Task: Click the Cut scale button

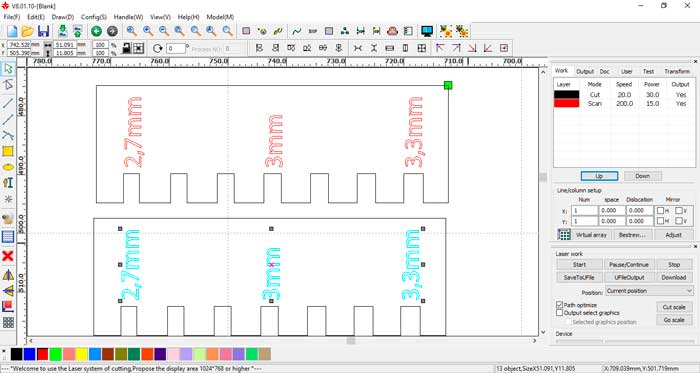Action: 674,307
